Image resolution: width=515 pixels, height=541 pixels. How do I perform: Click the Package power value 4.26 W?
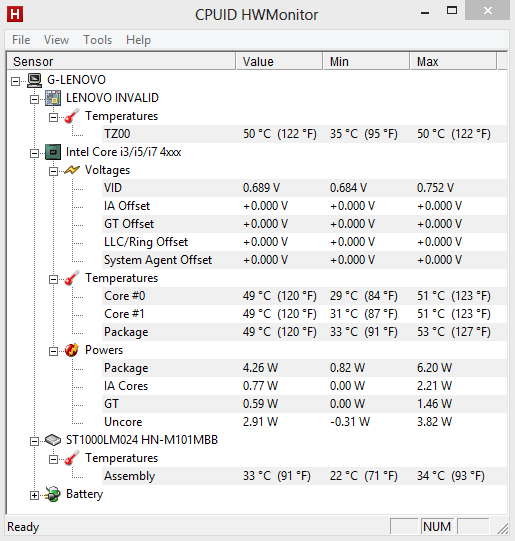(260, 368)
